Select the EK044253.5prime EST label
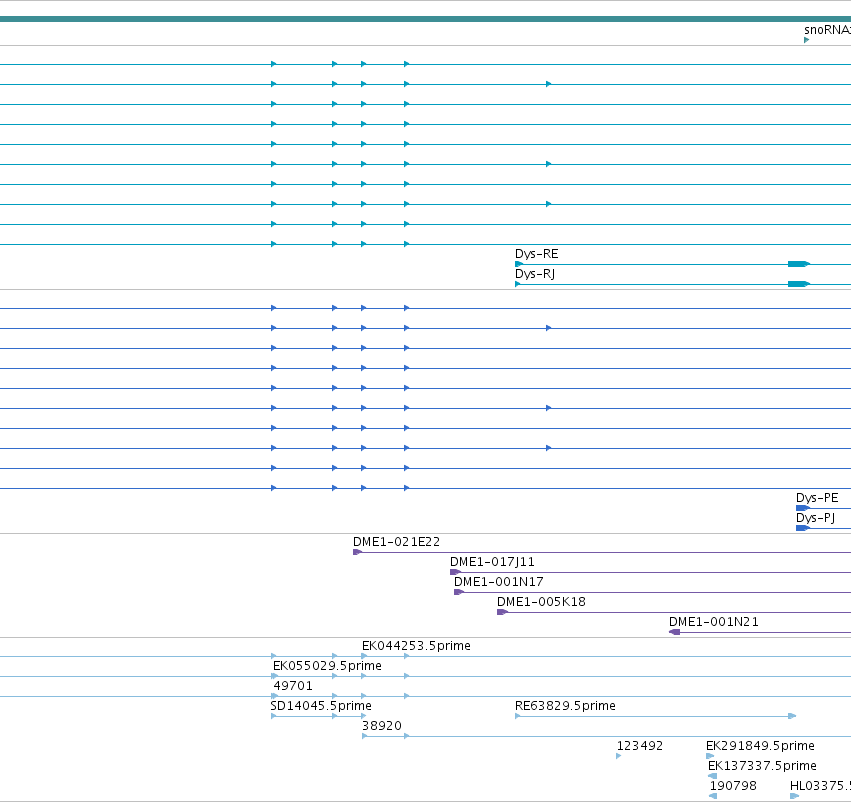Image resolution: width=851 pixels, height=802 pixels. 416,646
